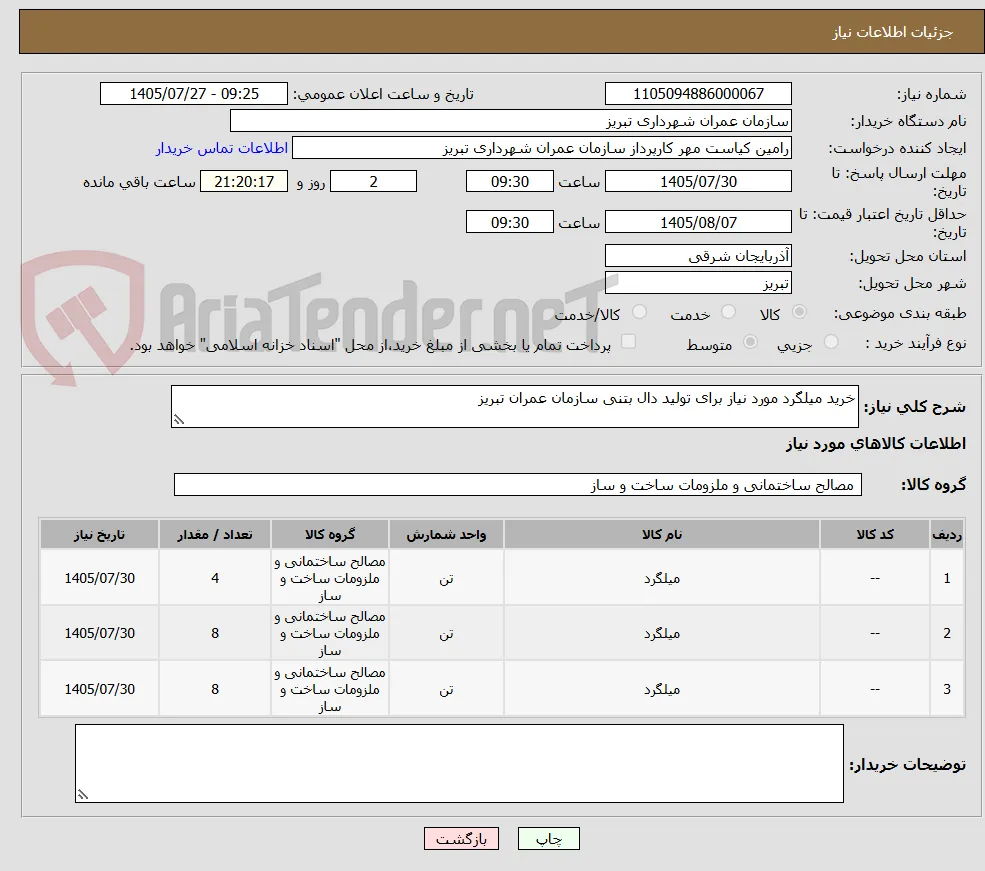Click the price validity time 09:30 field
This screenshot has width=985, height=871.
coord(509,222)
